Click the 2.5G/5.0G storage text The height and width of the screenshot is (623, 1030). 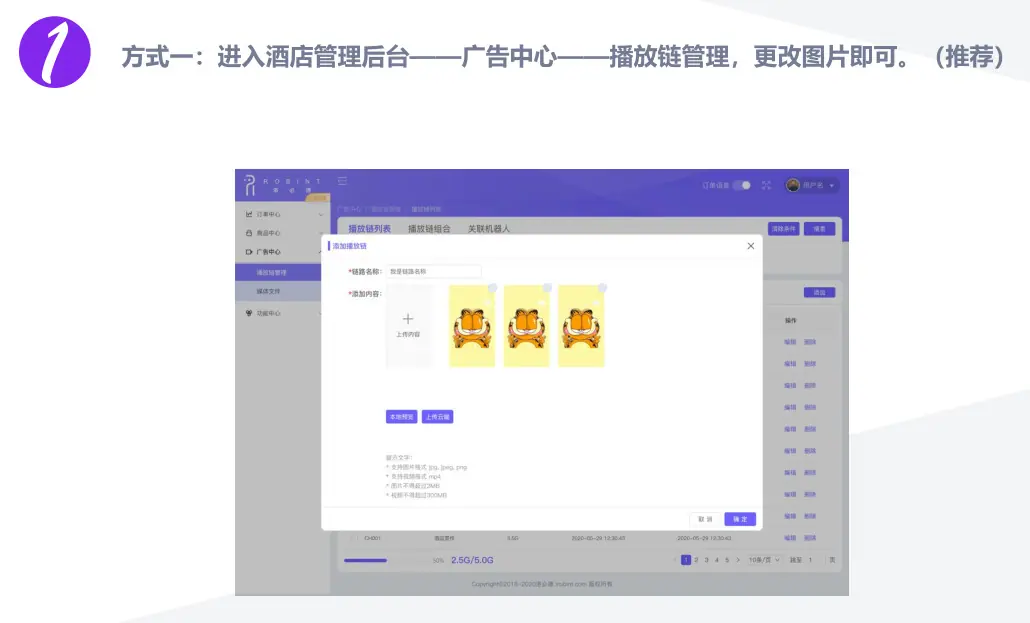point(472,561)
